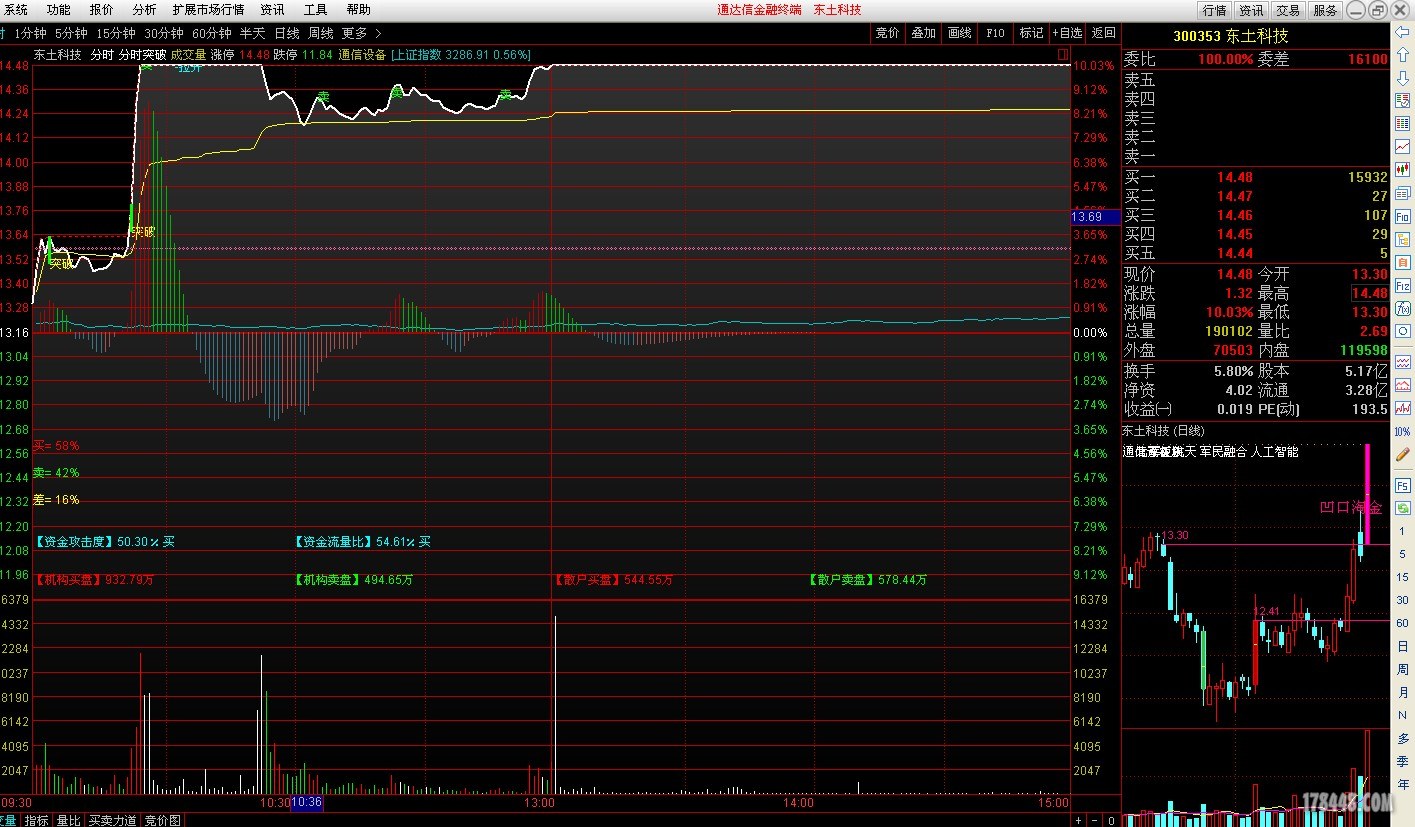Click the 通信设备 sector label
Screen dimensions: 1415x827
pyautogui.click(x=362, y=55)
